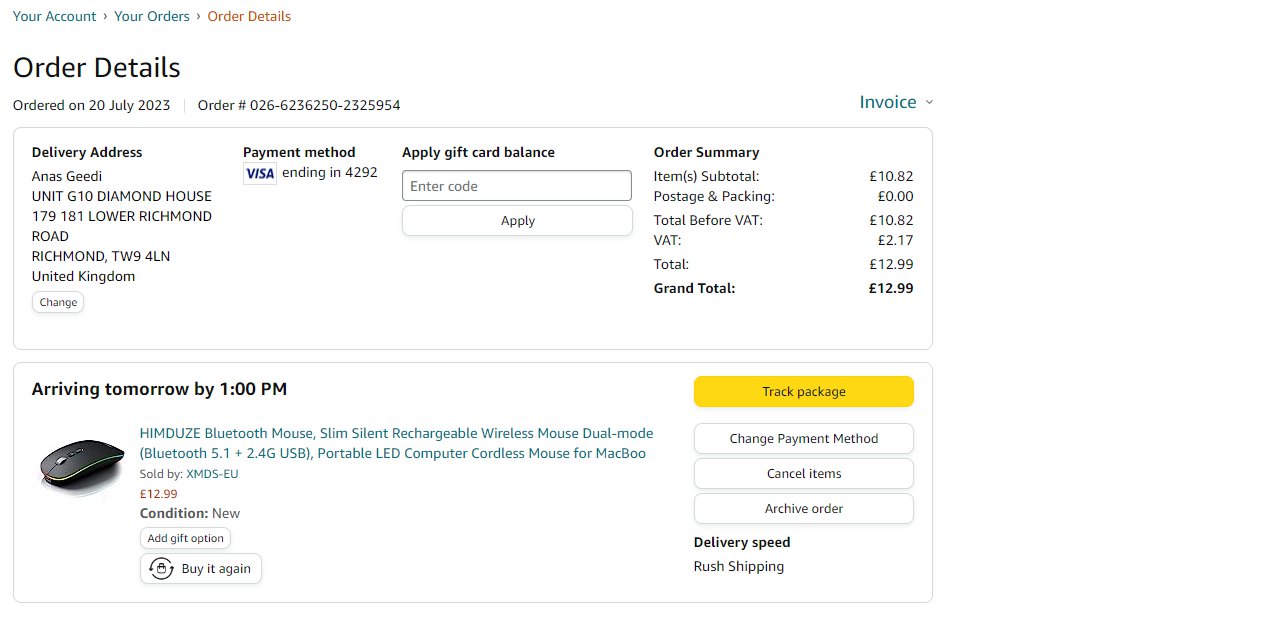Viewport: 1269px width, 618px height.
Task: Click the Order Details breadcrumb text
Action: click(249, 16)
